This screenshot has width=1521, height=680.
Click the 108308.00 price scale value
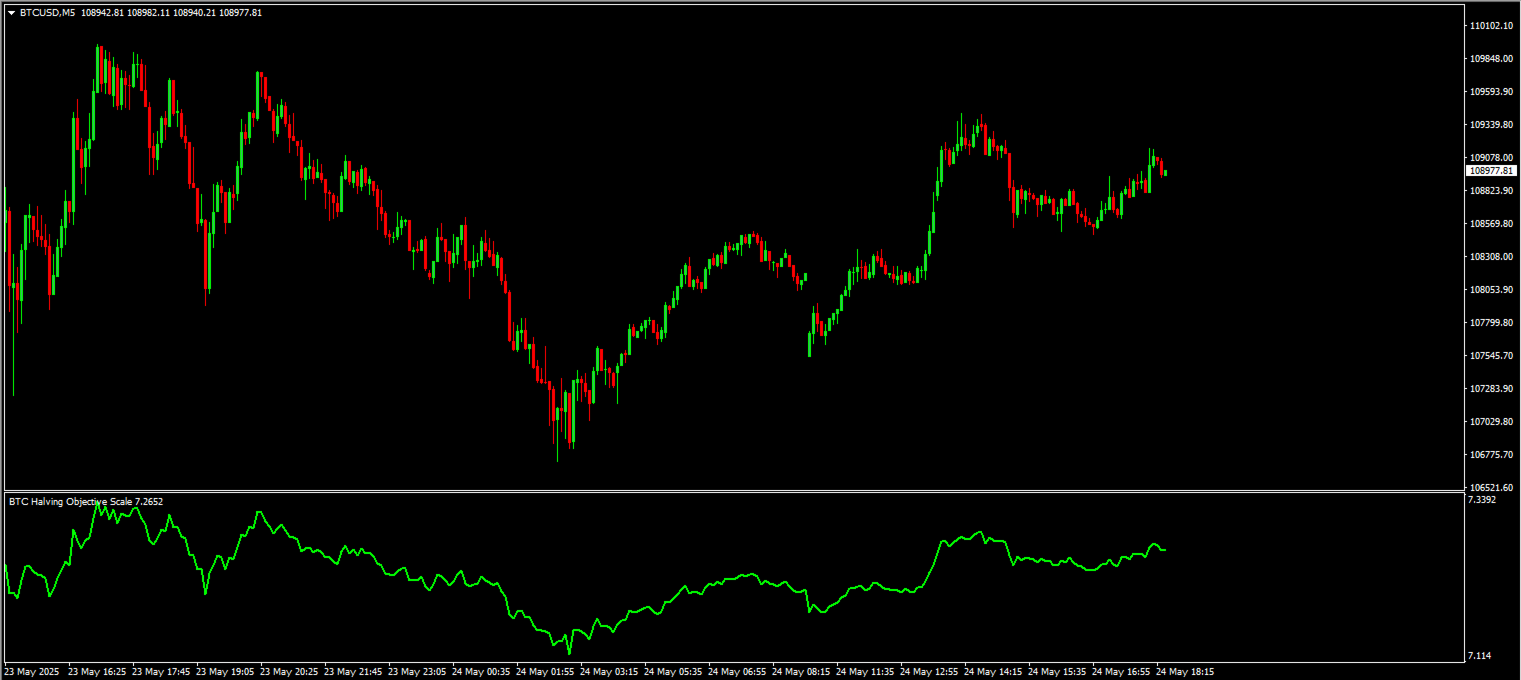[x=1491, y=257]
